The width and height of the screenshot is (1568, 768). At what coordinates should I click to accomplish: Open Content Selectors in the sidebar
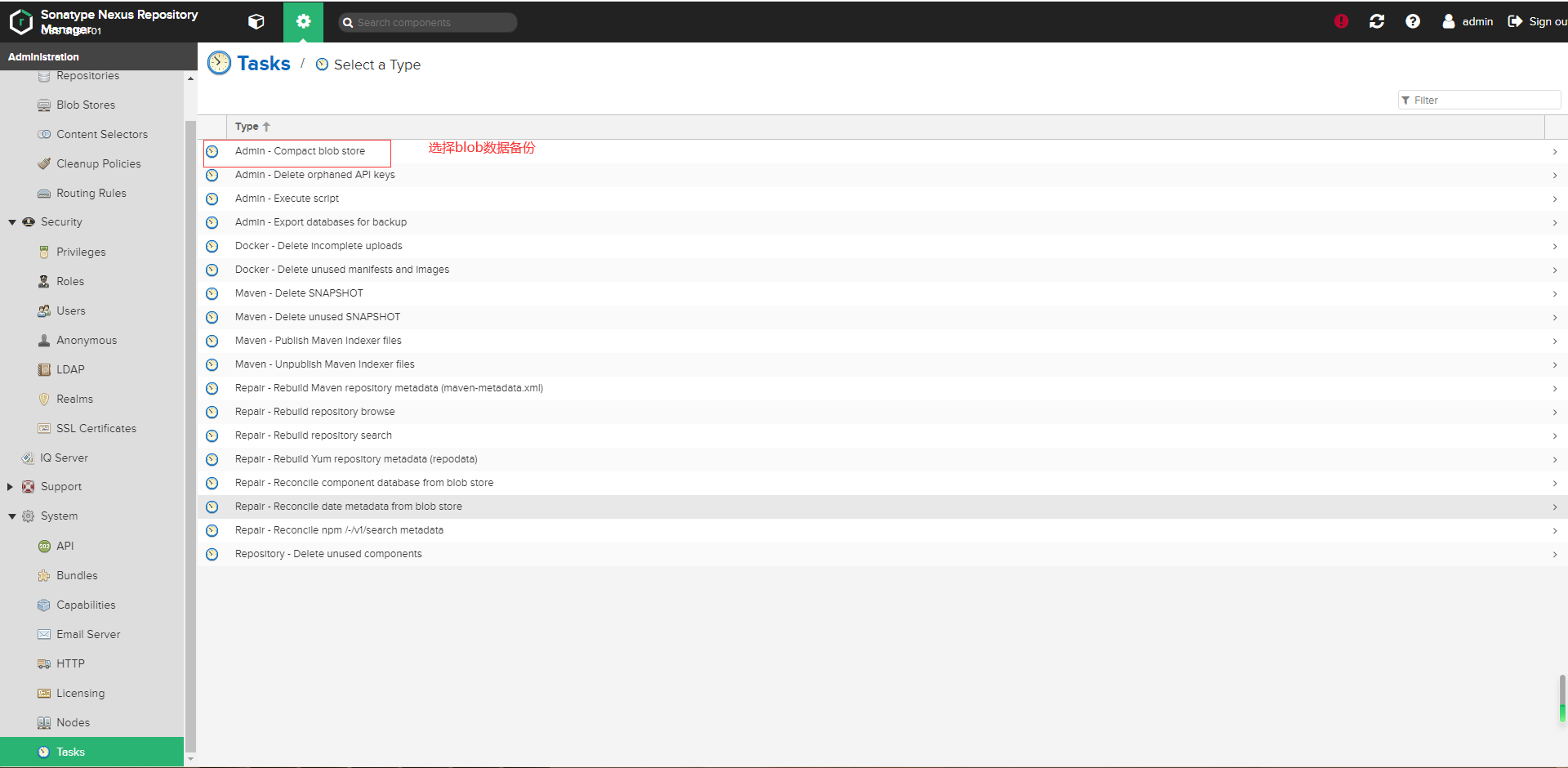click(x=102, y=134)
